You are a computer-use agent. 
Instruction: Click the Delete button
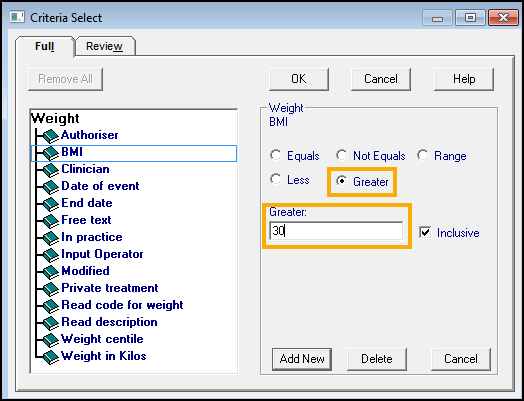point(377,359)
